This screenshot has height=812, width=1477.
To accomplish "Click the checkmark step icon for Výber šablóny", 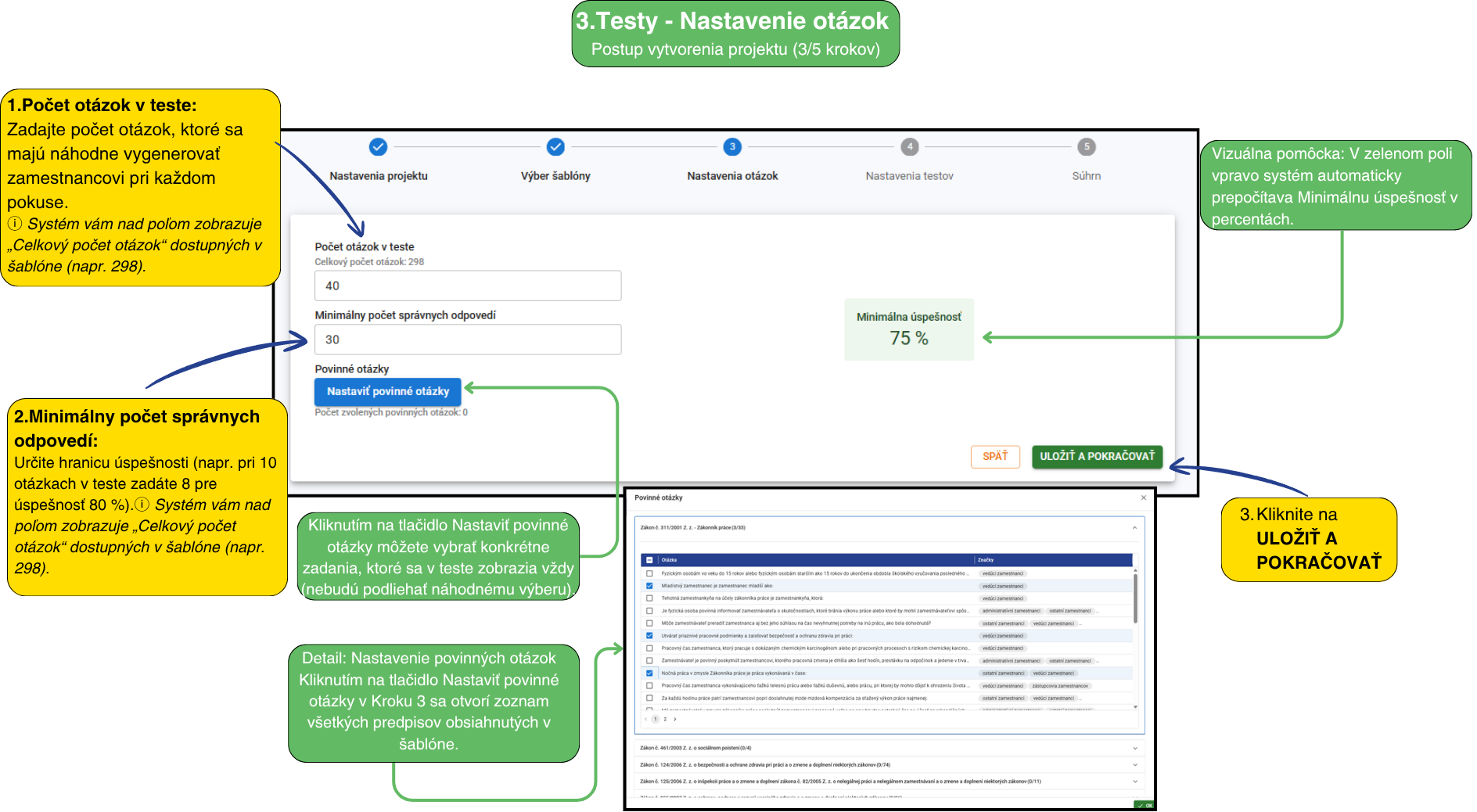I will point(555,146).
